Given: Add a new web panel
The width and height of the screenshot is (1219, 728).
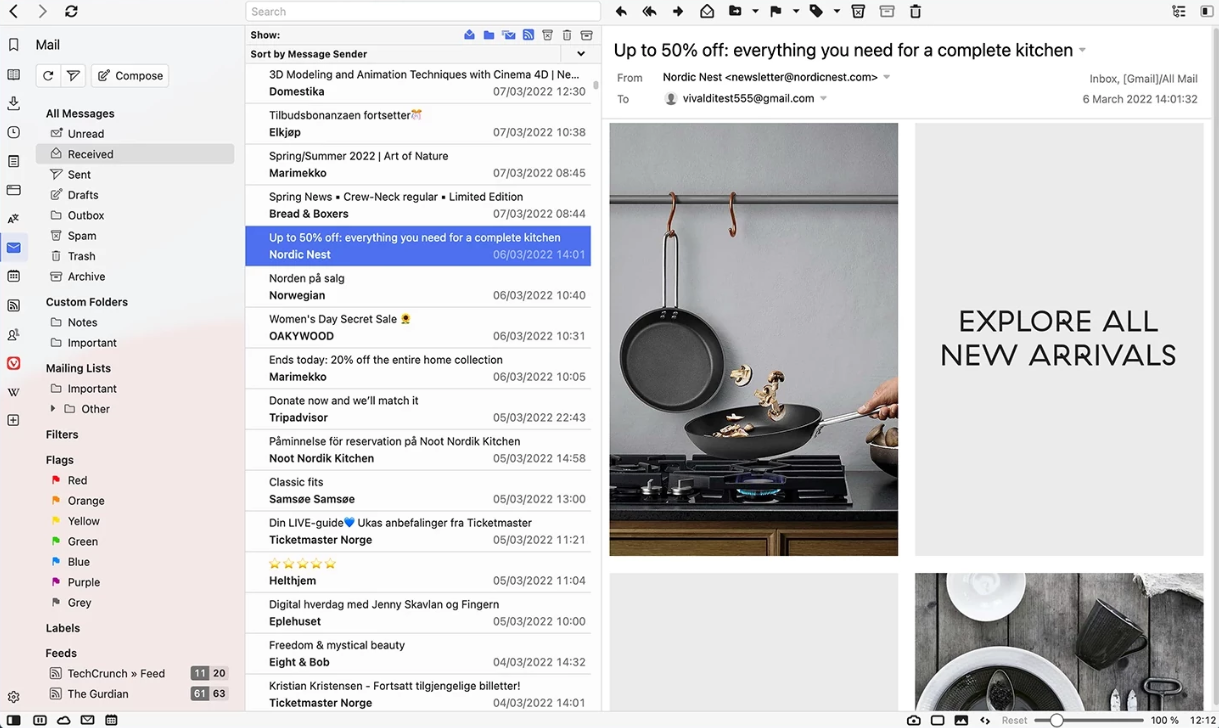Looking at the screenshot, I should pos(13,420).
